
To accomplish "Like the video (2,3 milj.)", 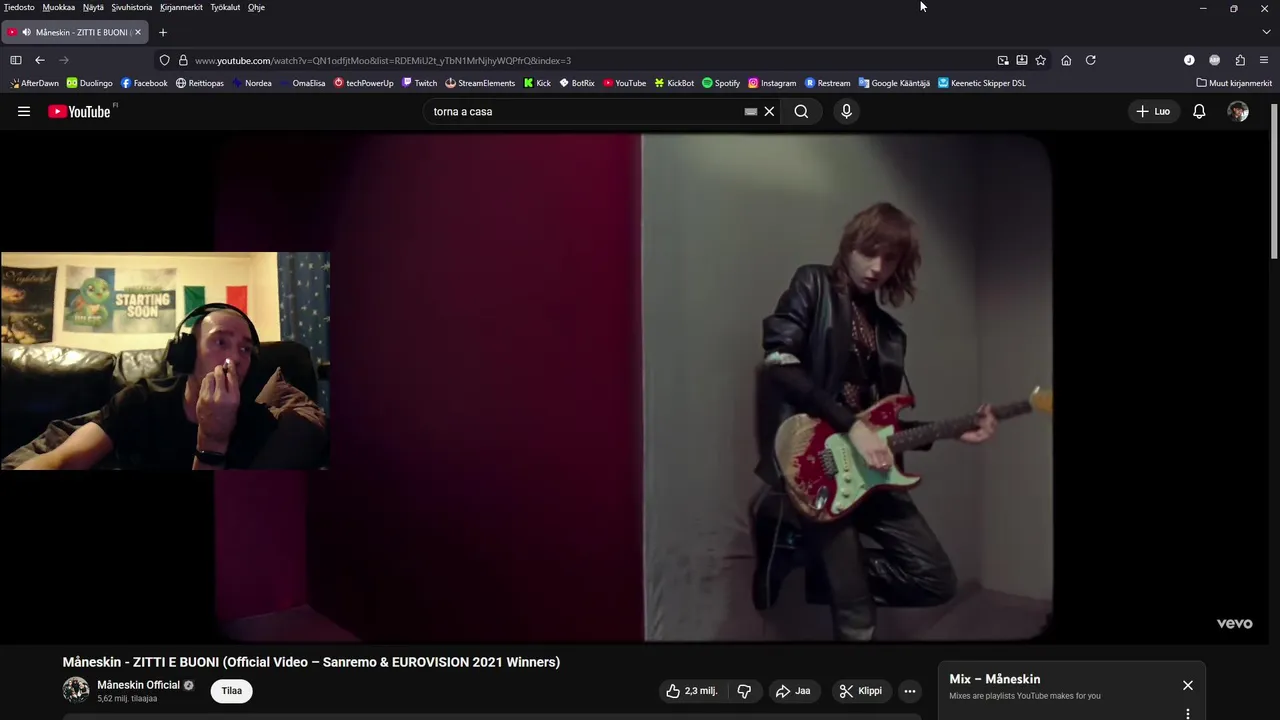I will click(x=691, y=691).
